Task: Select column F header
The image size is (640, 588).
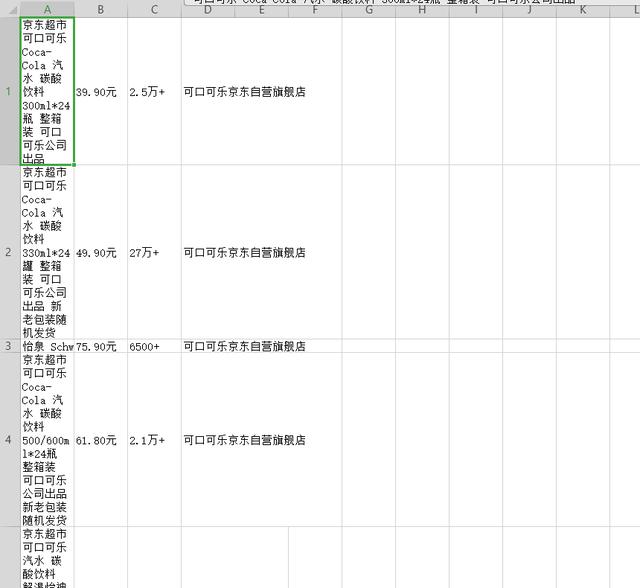Action: pyautogui.click(x=315, y=10)
